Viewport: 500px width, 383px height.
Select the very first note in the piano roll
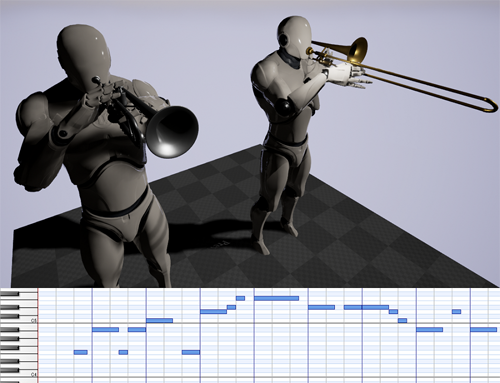click(x=80, y=352)
